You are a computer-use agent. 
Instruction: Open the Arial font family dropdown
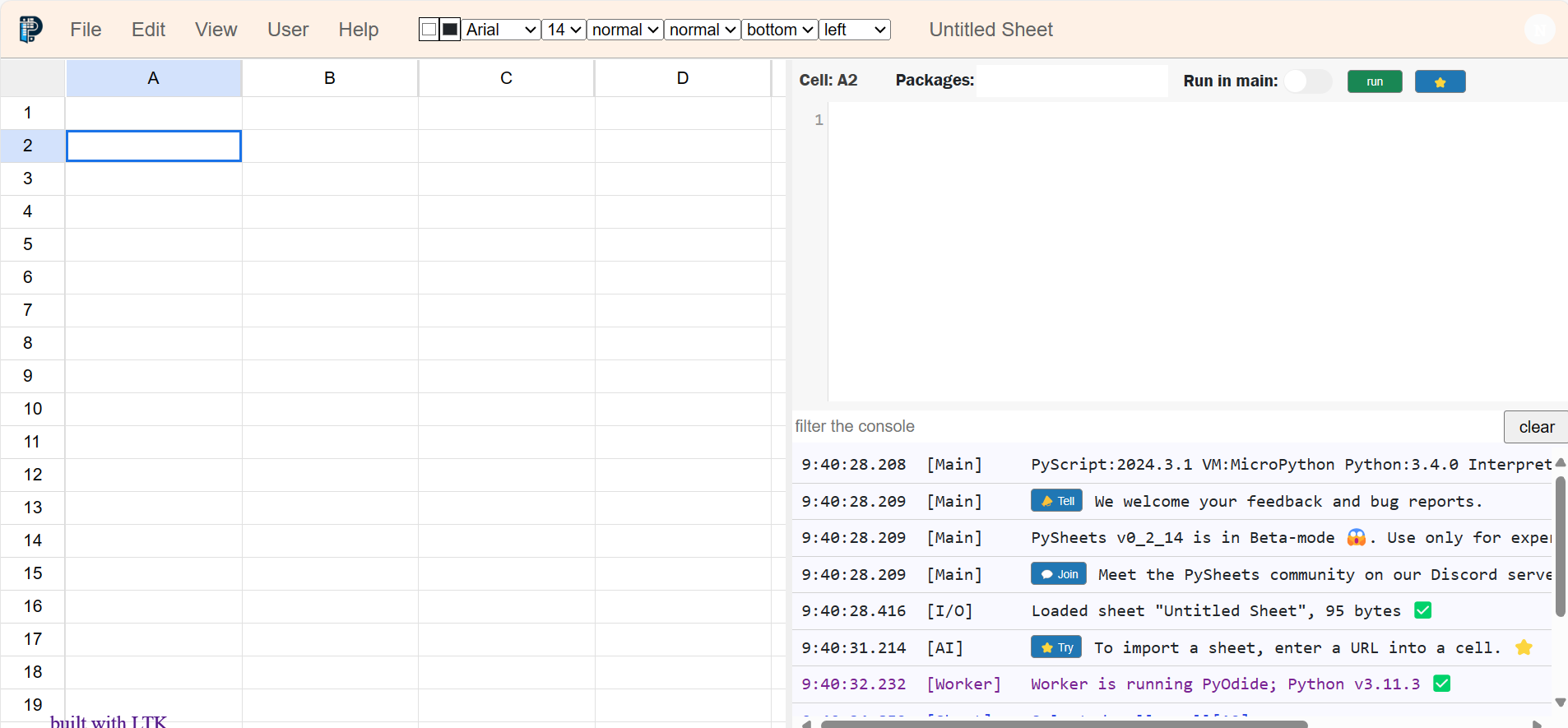(500, 30)
